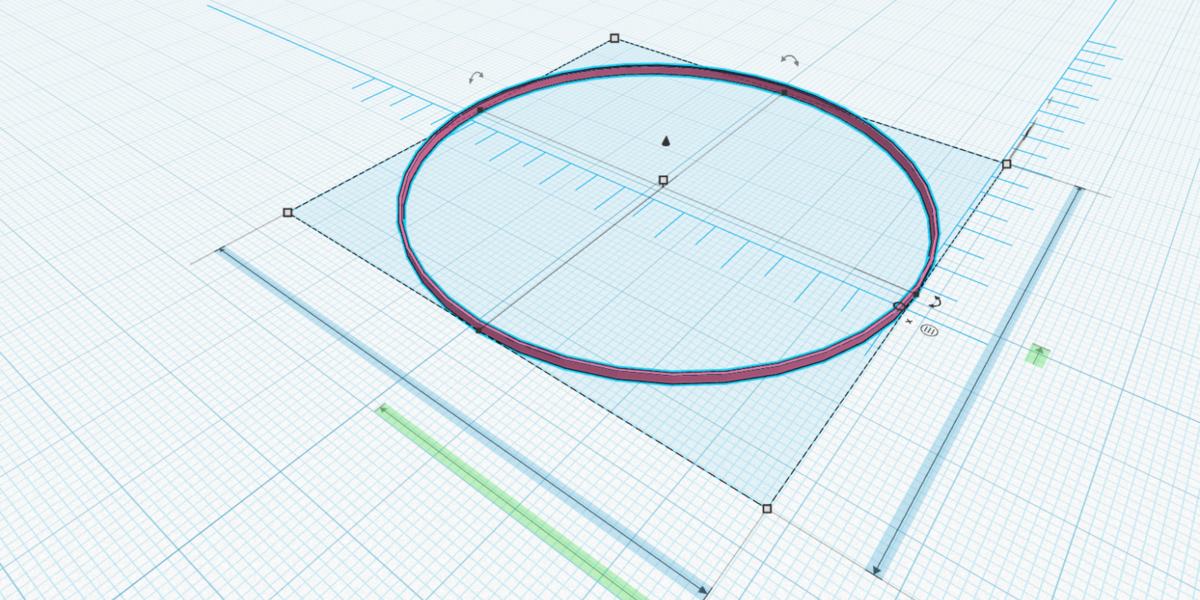
Task: Click the rotation arrow beside the ruler origin
Action: [935, 301]
